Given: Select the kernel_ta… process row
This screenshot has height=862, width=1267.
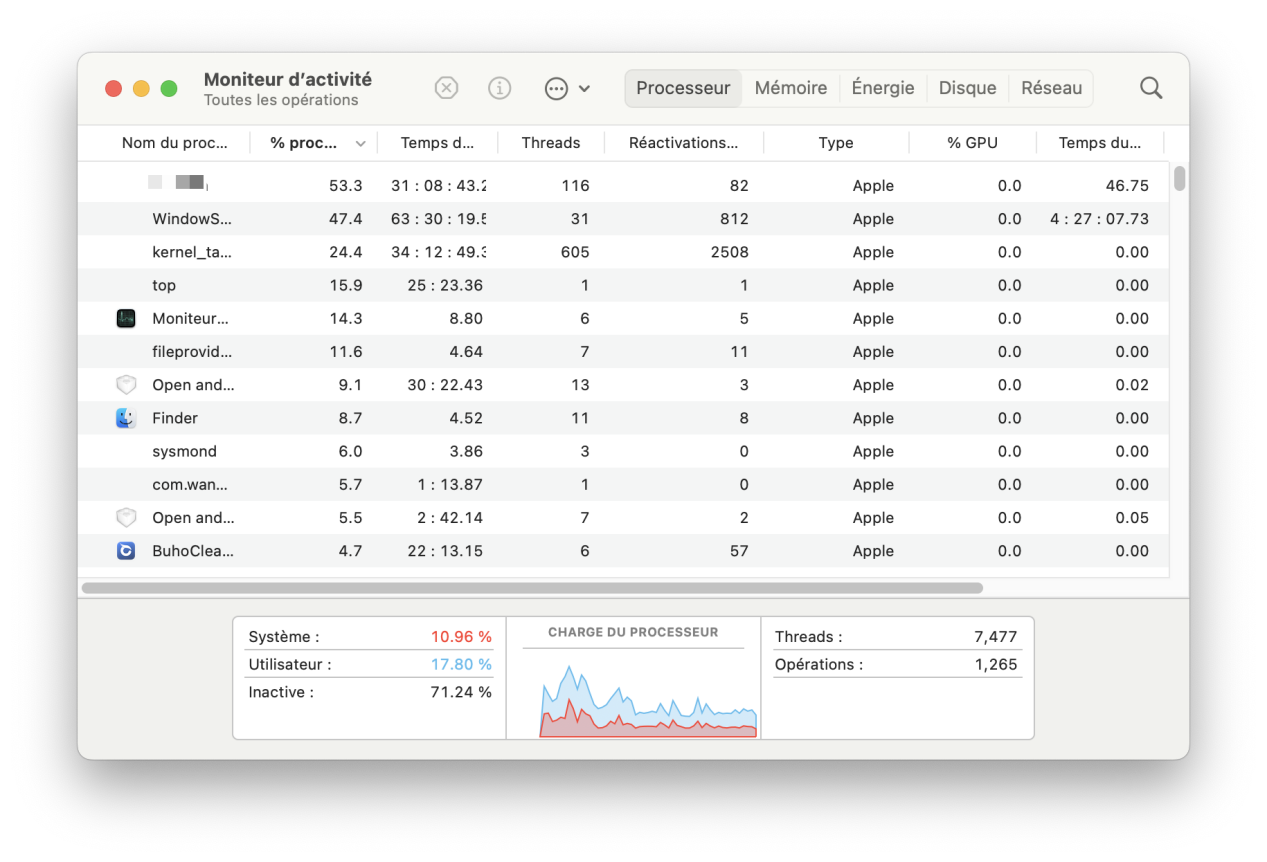Looking at the screenshot, I should [623, 252].
